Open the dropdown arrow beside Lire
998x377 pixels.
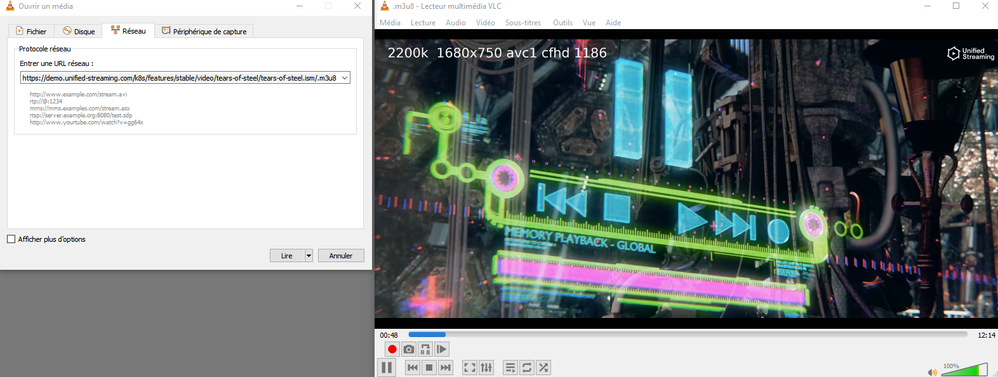(x=309, y=255)
